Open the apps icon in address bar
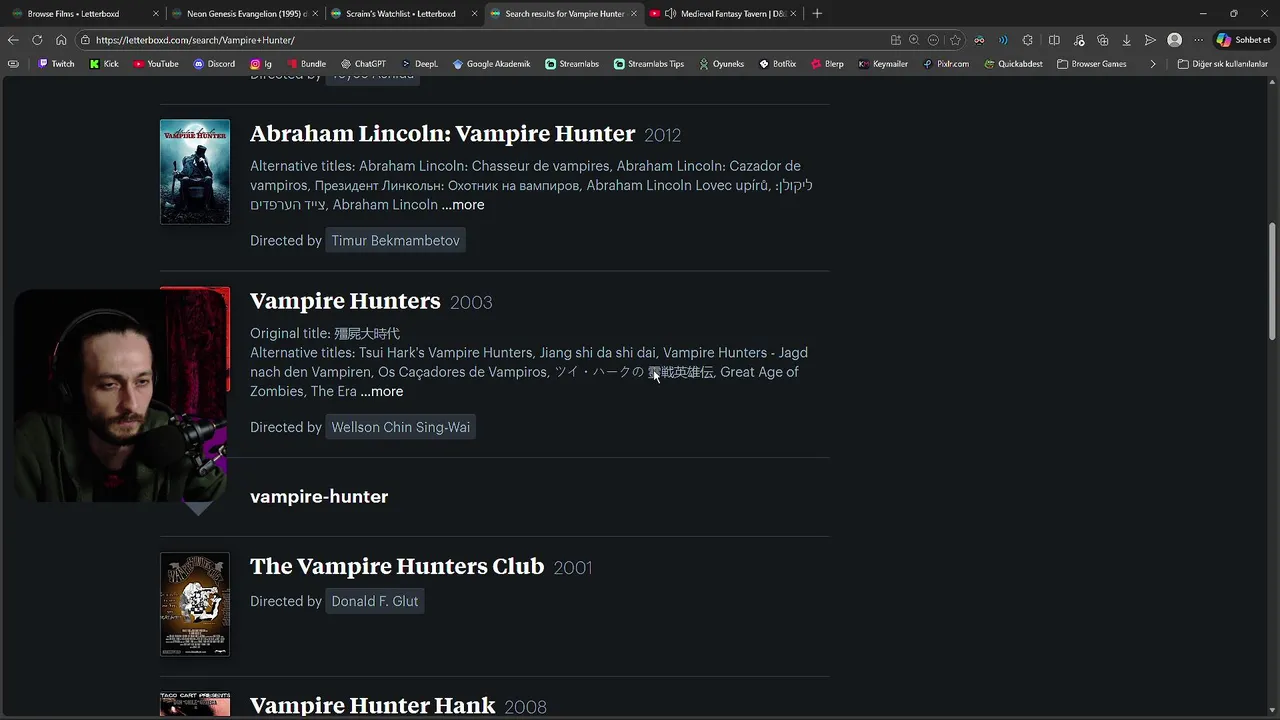The height and width of the screenshot is (720, 1280). click(x=895, y=40)
